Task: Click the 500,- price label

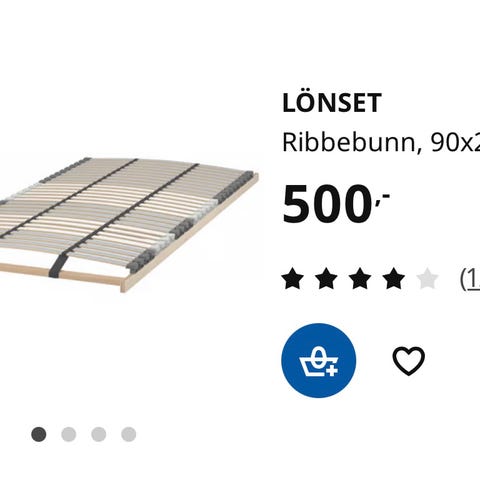Action: (336, 204)
